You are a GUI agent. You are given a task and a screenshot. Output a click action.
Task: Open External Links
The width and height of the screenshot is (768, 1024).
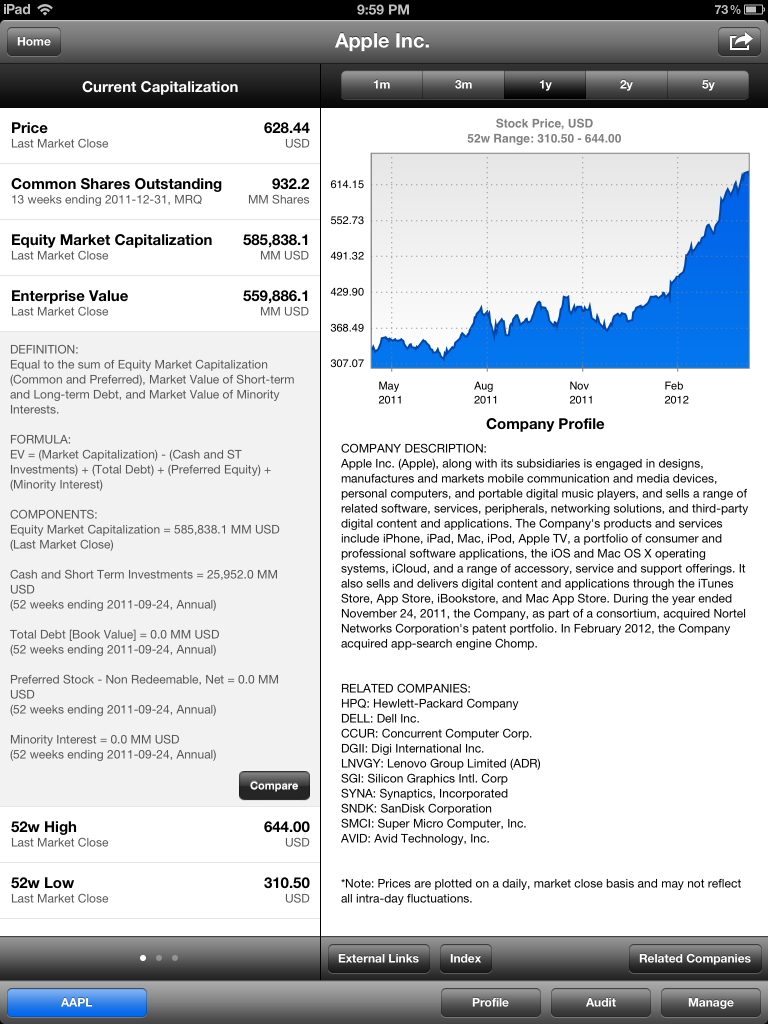379,959
